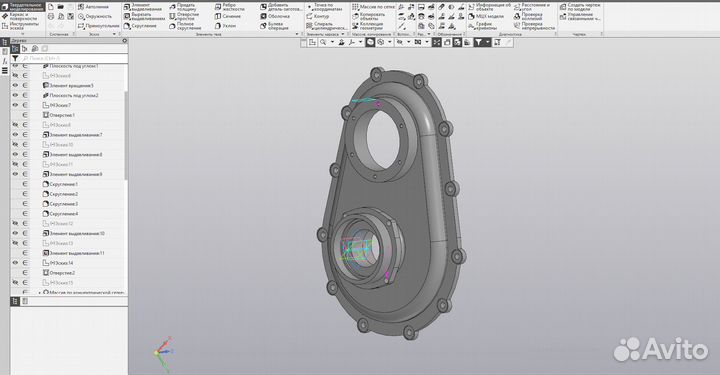Select Скругление:1 in model tree
Image resolution: width=720 pixels, height=375 pixels.
click(x=60, y=184)
